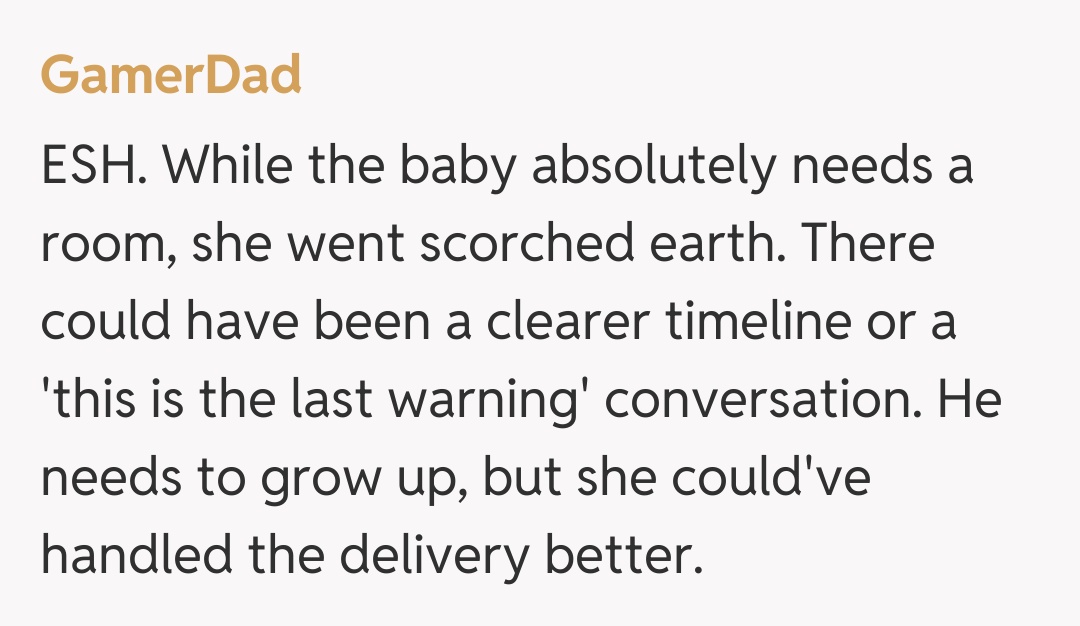Open the GamerDad user profile

click(171, 76)
